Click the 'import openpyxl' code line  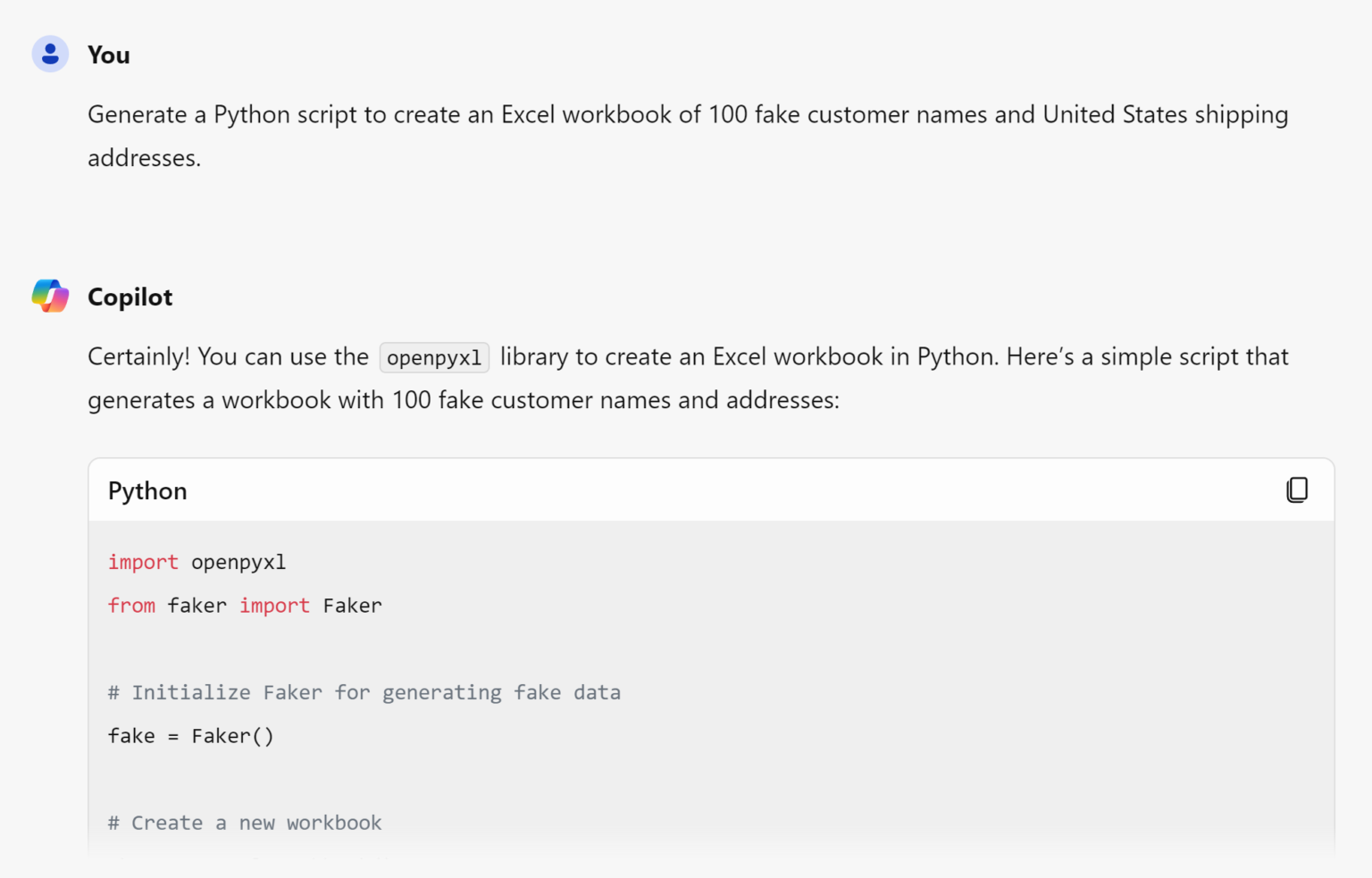pos(197,562)
